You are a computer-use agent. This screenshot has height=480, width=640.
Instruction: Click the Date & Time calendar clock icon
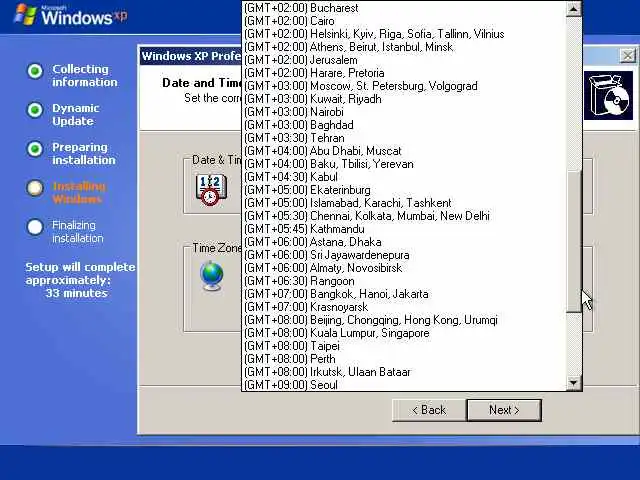click(x=211, y=189)
